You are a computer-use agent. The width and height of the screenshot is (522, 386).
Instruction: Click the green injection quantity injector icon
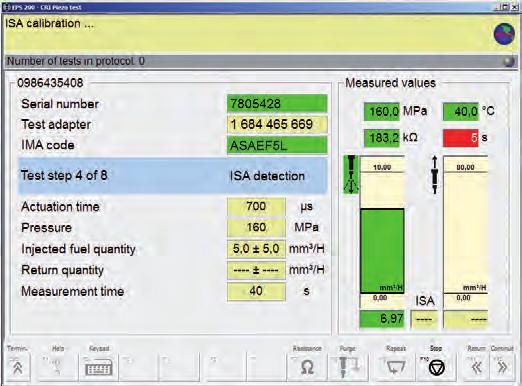tap(351, 174)
